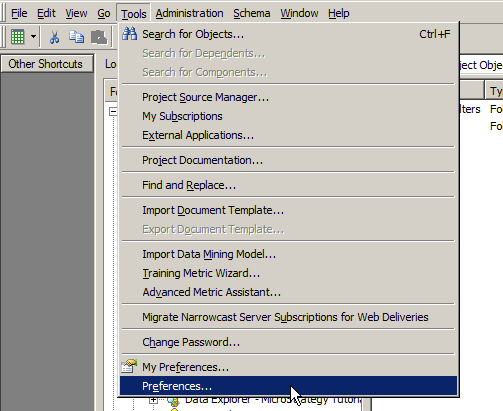Launch the Training Metric Wizard
The image size is (503, 411).
(288, 273)
